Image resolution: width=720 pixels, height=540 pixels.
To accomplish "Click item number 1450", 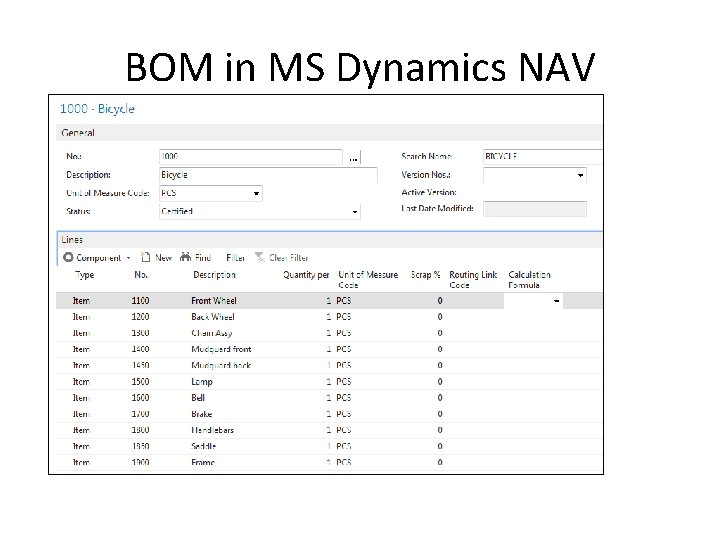I will [141, 366].
